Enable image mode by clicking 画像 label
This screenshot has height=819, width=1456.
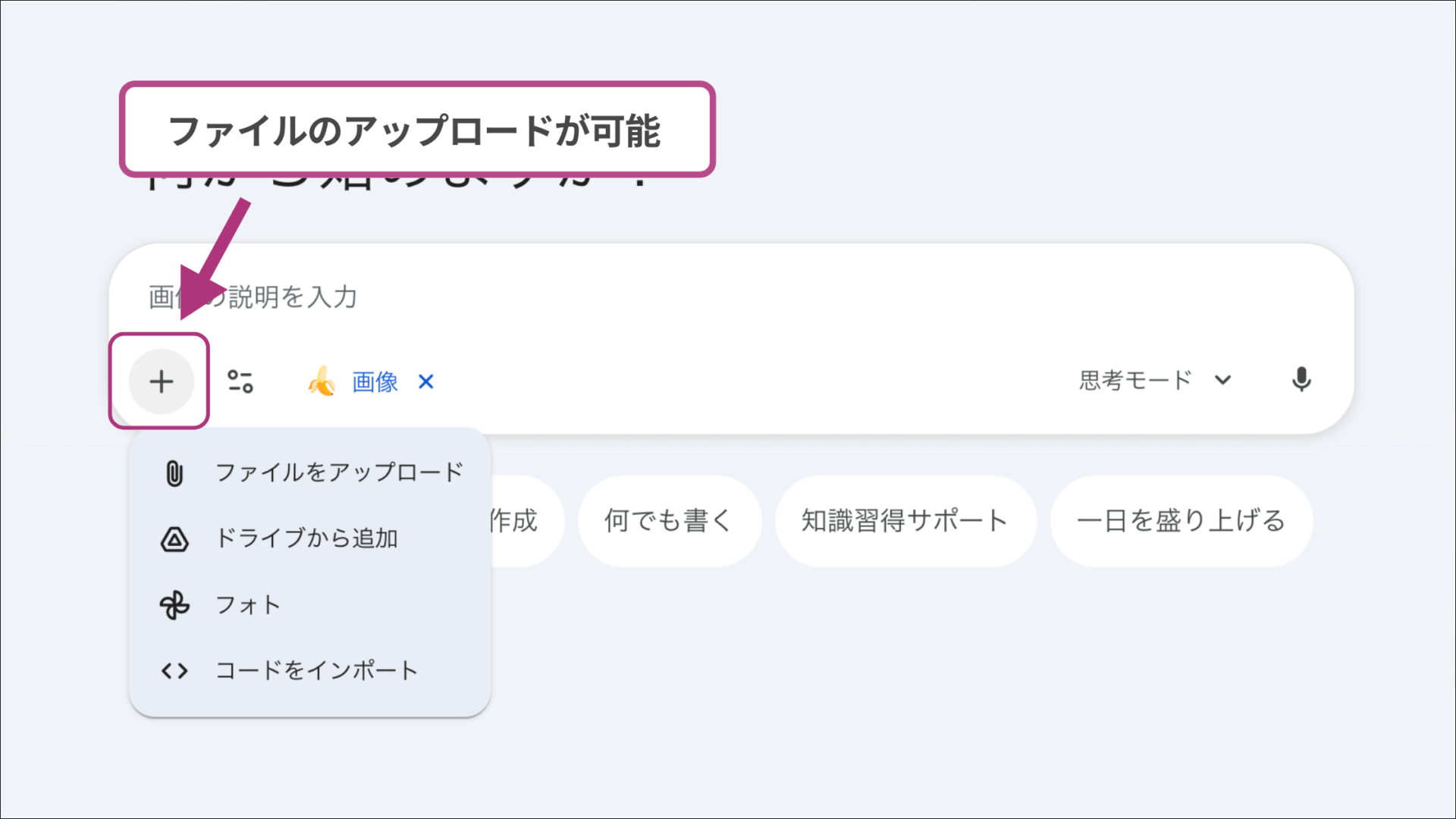(x=373, y=383)
